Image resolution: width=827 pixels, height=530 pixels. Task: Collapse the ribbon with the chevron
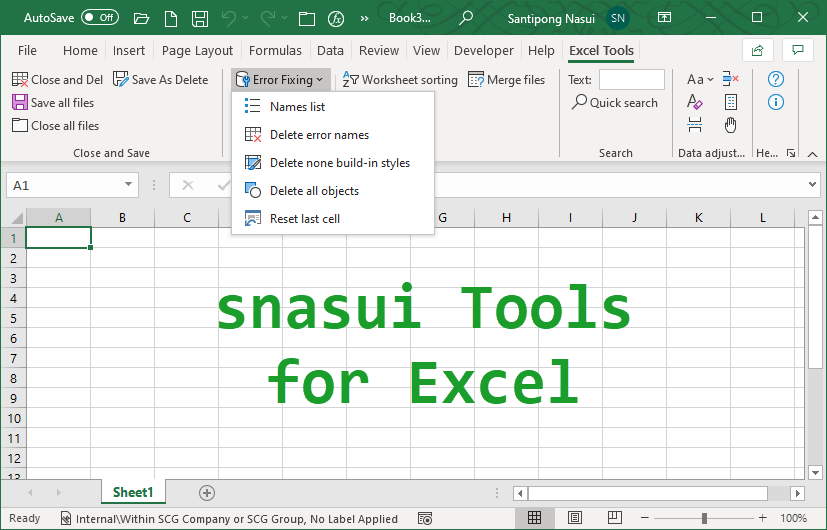tap(812, 154)
